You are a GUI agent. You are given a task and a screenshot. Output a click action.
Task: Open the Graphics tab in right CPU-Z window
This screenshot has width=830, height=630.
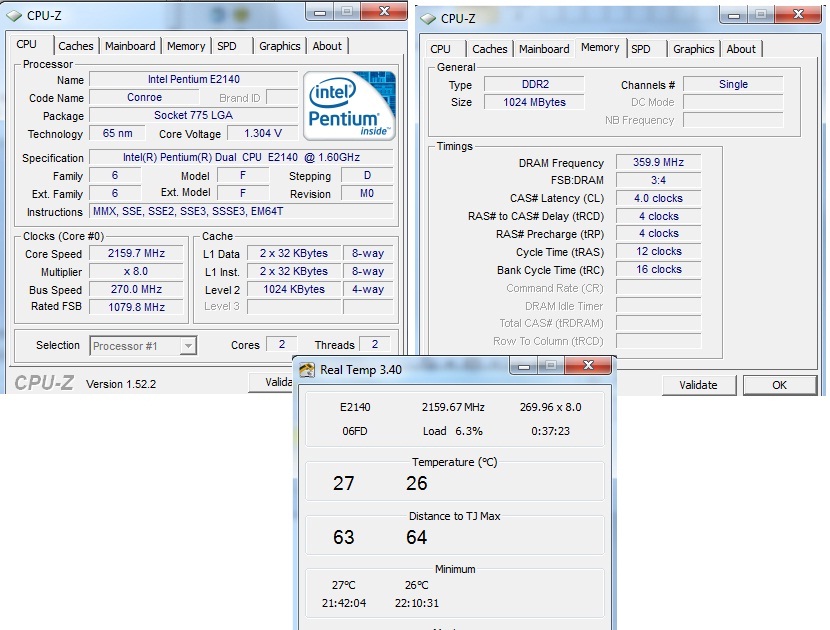pyautogui.click(x=693, y=49)
